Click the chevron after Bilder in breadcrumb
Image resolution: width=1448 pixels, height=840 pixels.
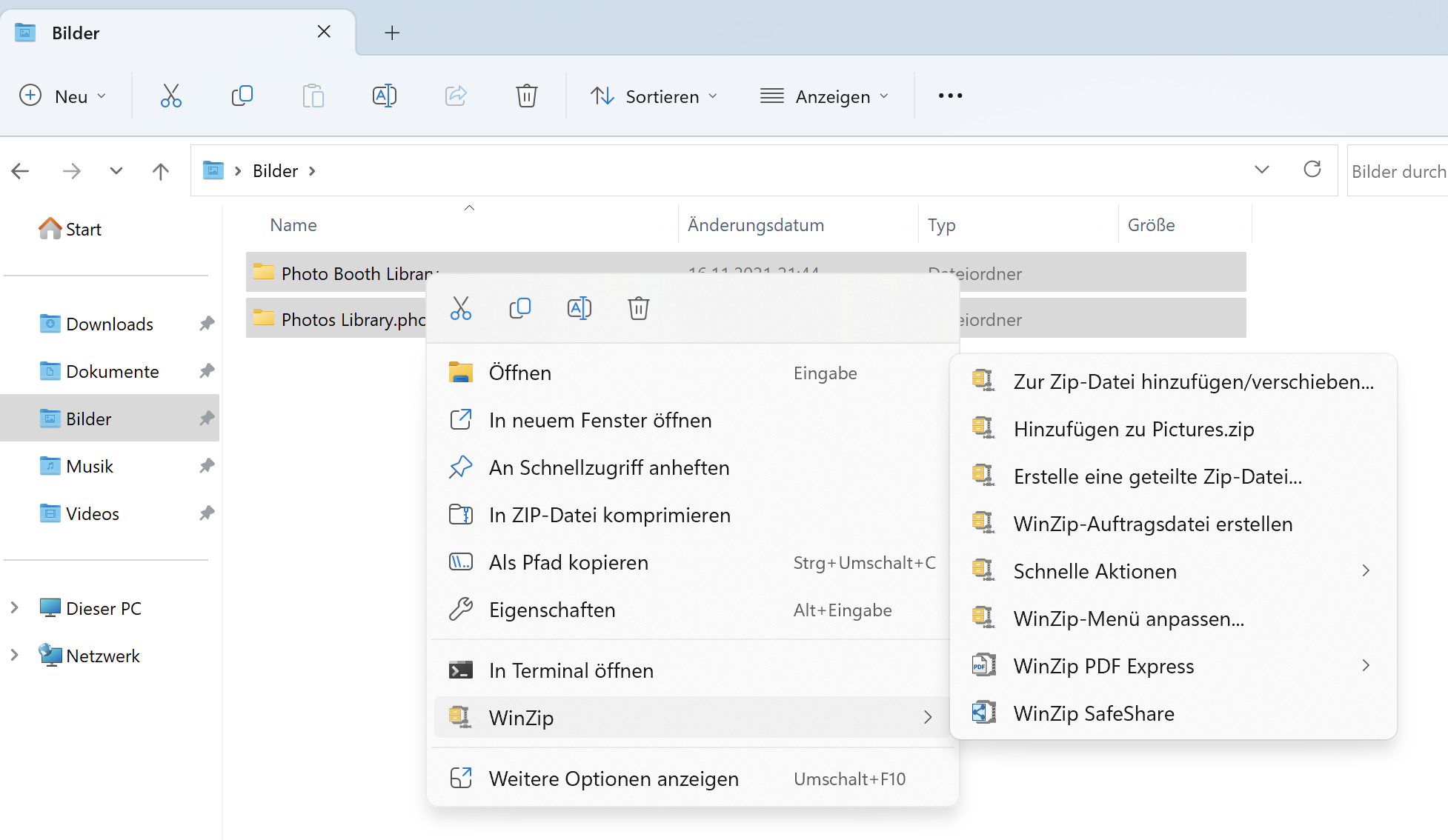pos(312,171)
